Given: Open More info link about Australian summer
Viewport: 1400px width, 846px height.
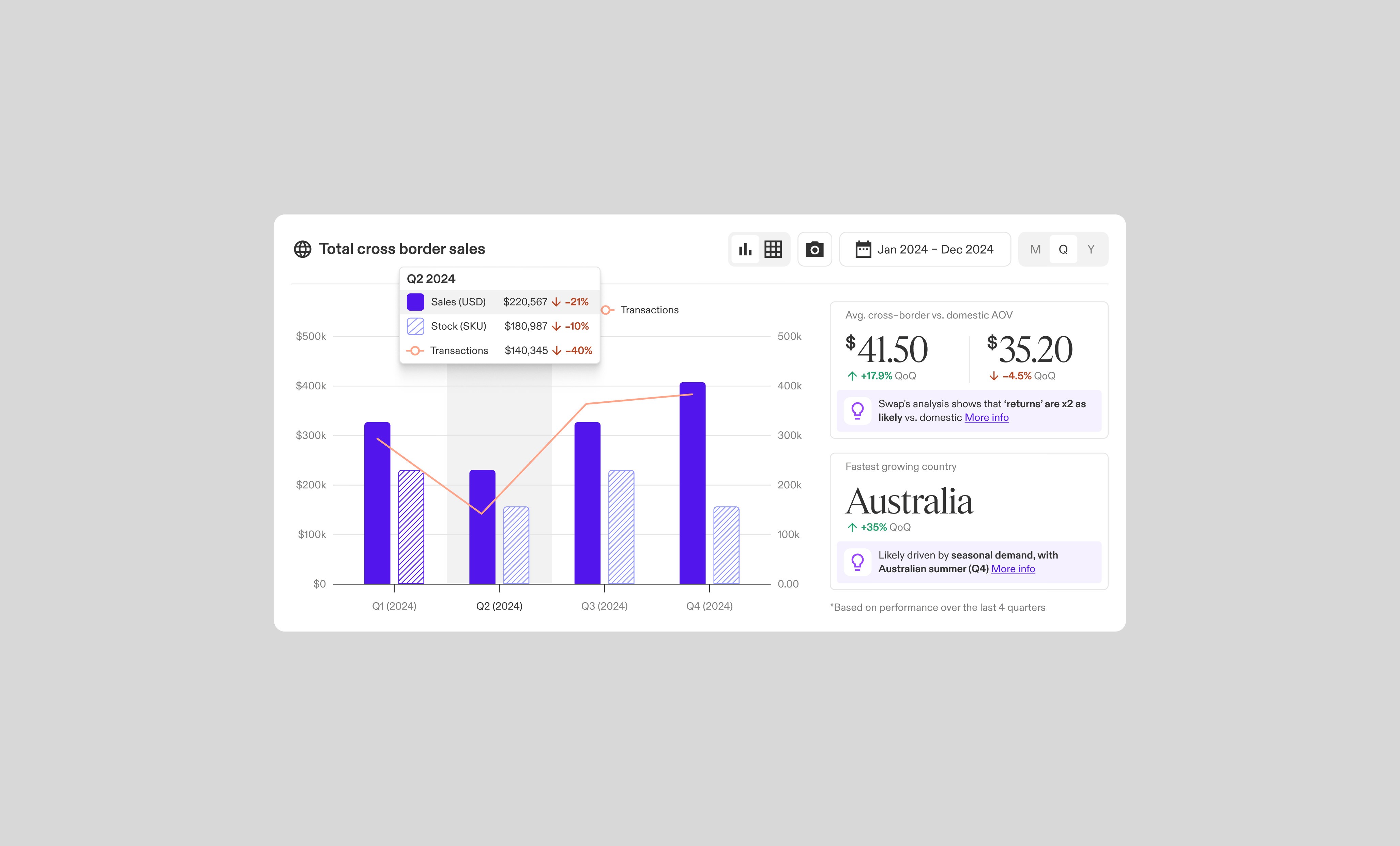Looking at the screenshot, I should click(1013, 568).
